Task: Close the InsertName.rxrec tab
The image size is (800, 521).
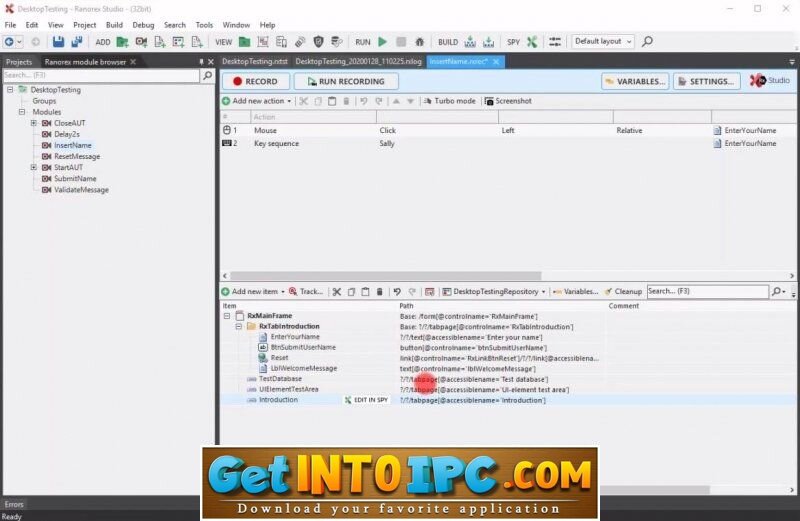Action: point(496,62)
